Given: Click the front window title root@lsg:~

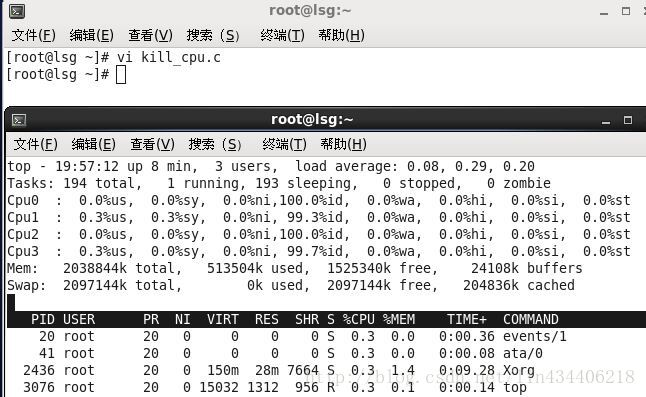Looking at the screenshot, I should click(312, 119).
